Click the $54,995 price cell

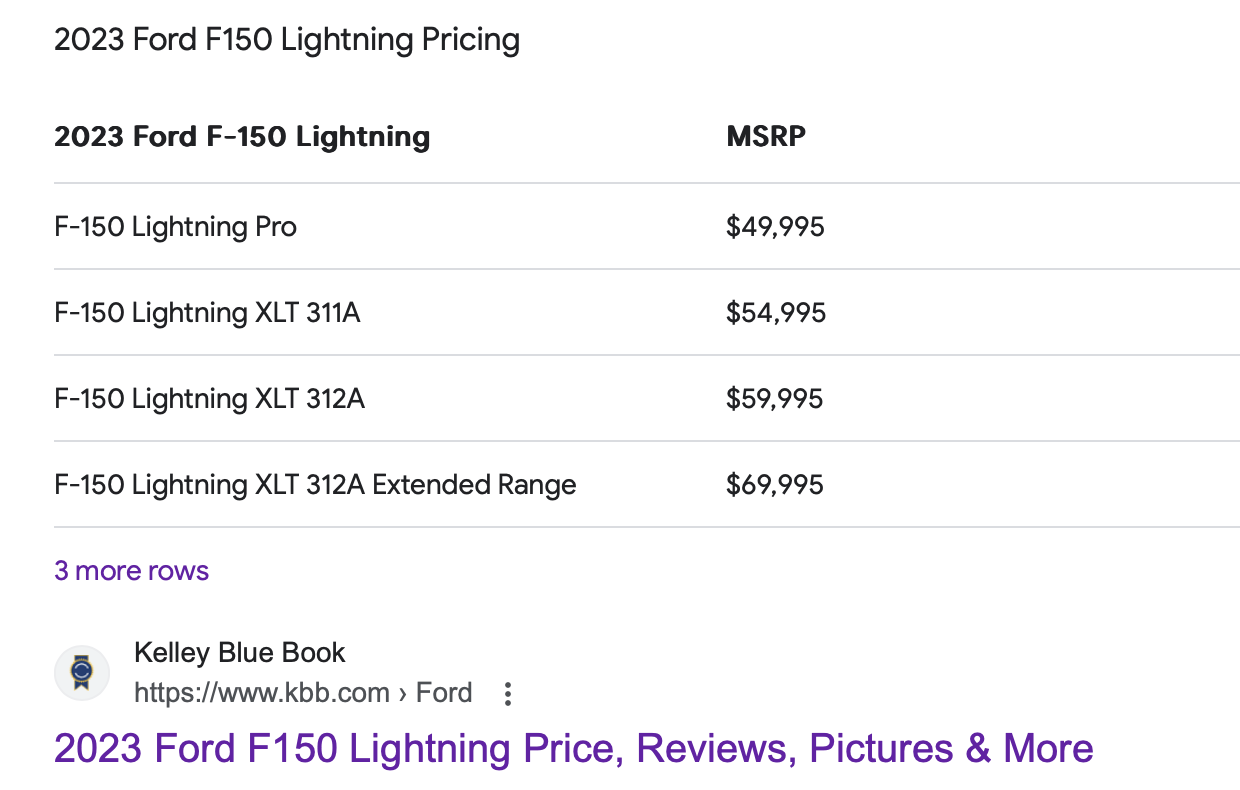776,313
